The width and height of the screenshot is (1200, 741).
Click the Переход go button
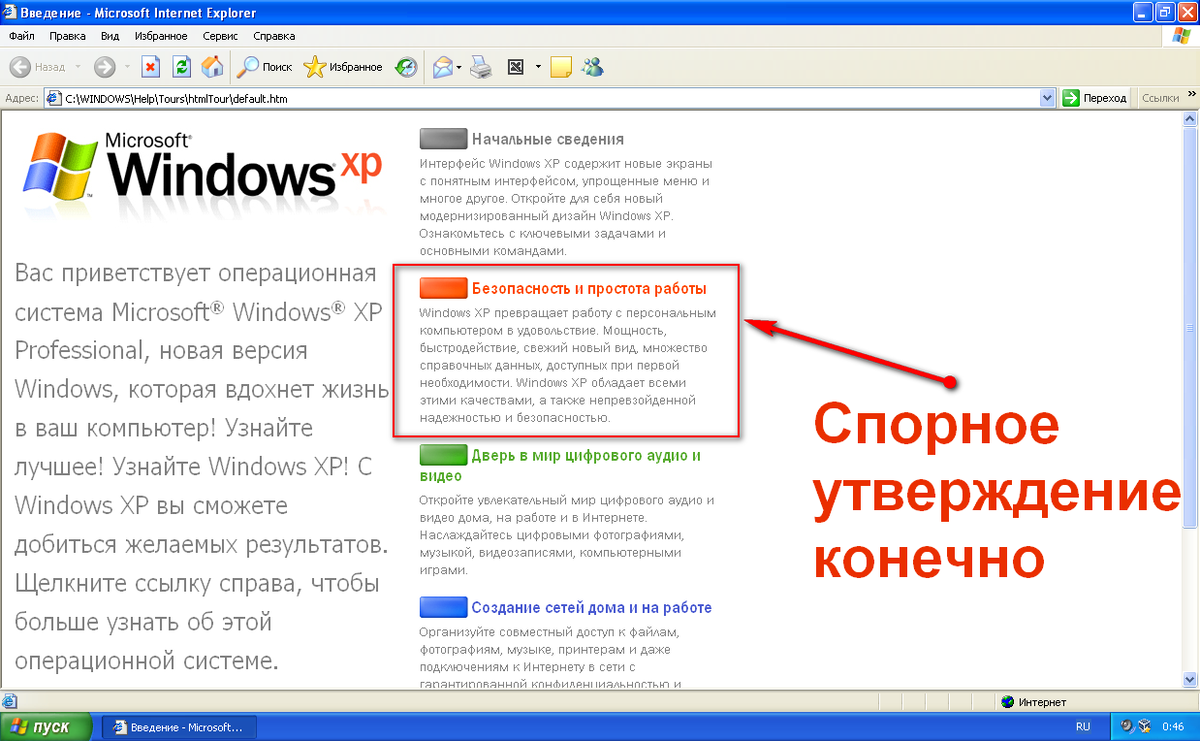pos(1095,98)
